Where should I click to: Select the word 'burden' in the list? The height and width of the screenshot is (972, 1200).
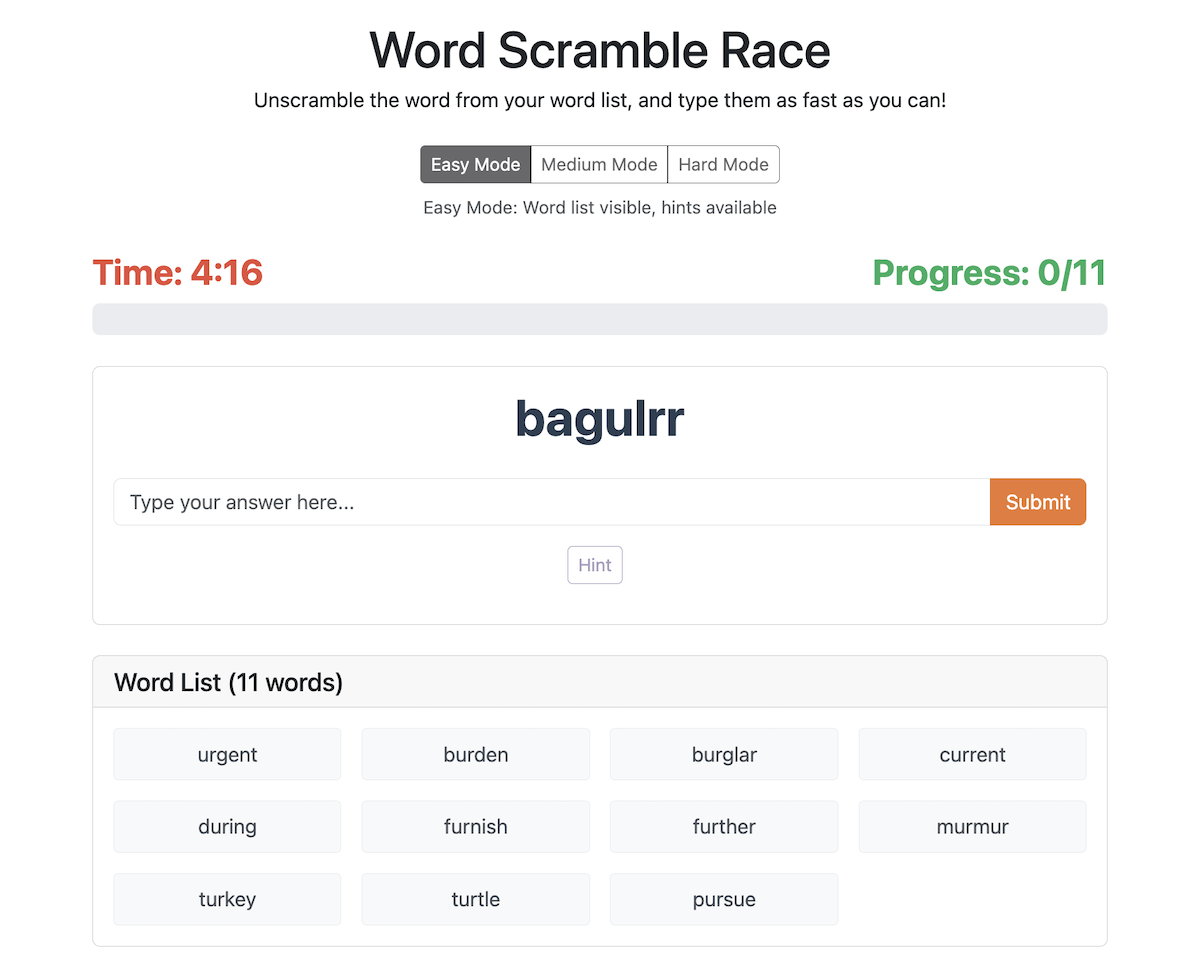tap(475, 754)
